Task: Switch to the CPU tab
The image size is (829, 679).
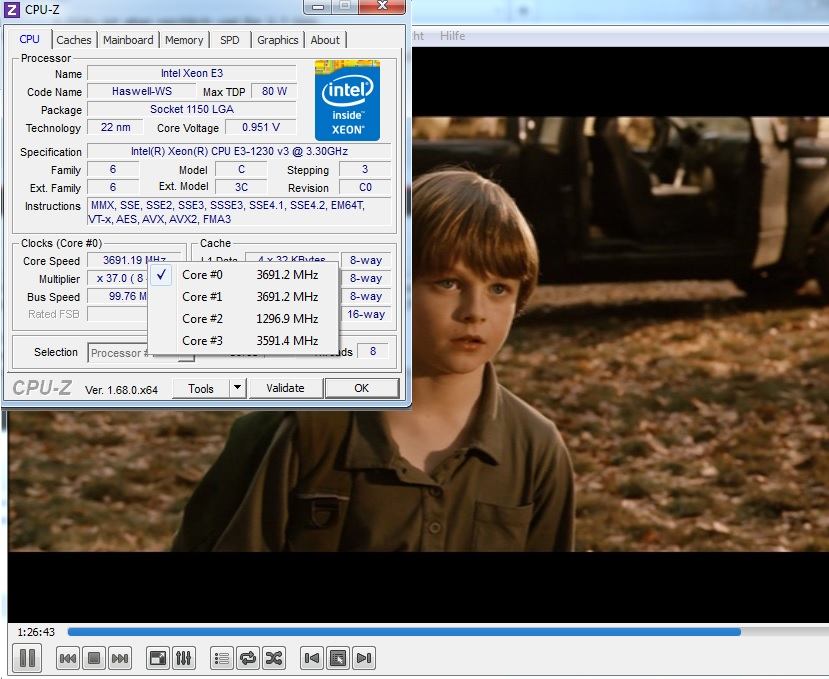Action: [x=29, y=39]
